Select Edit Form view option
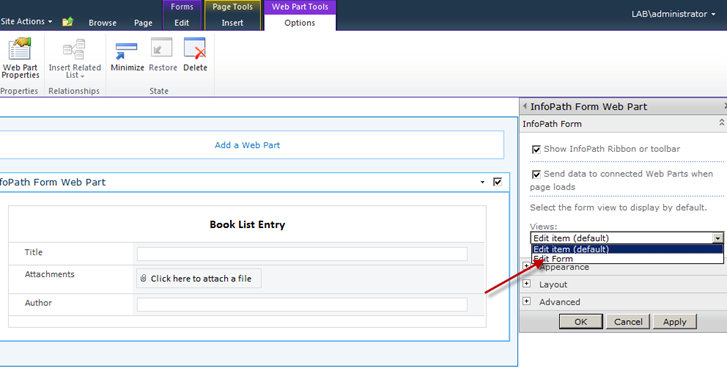The height and width of the screenshot is (371, 727). (627, 259)
